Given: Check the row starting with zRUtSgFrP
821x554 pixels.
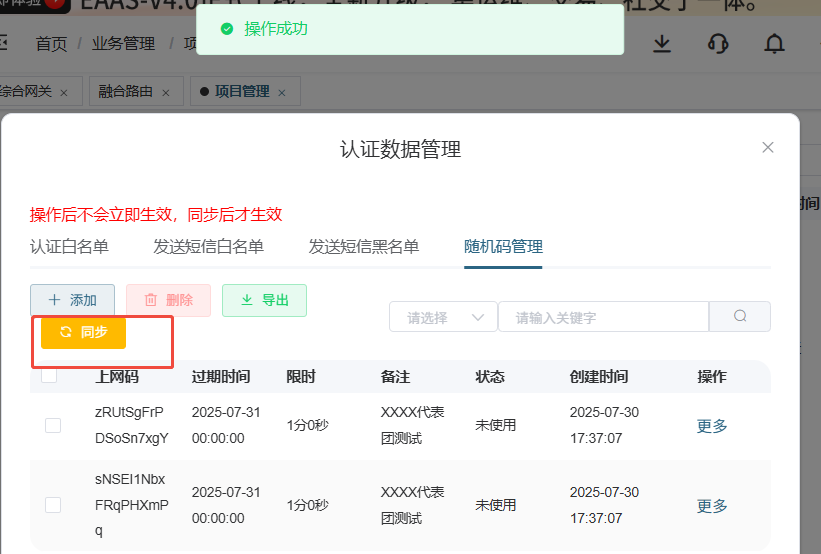Looking at the screenshot, I should (53, 425).
